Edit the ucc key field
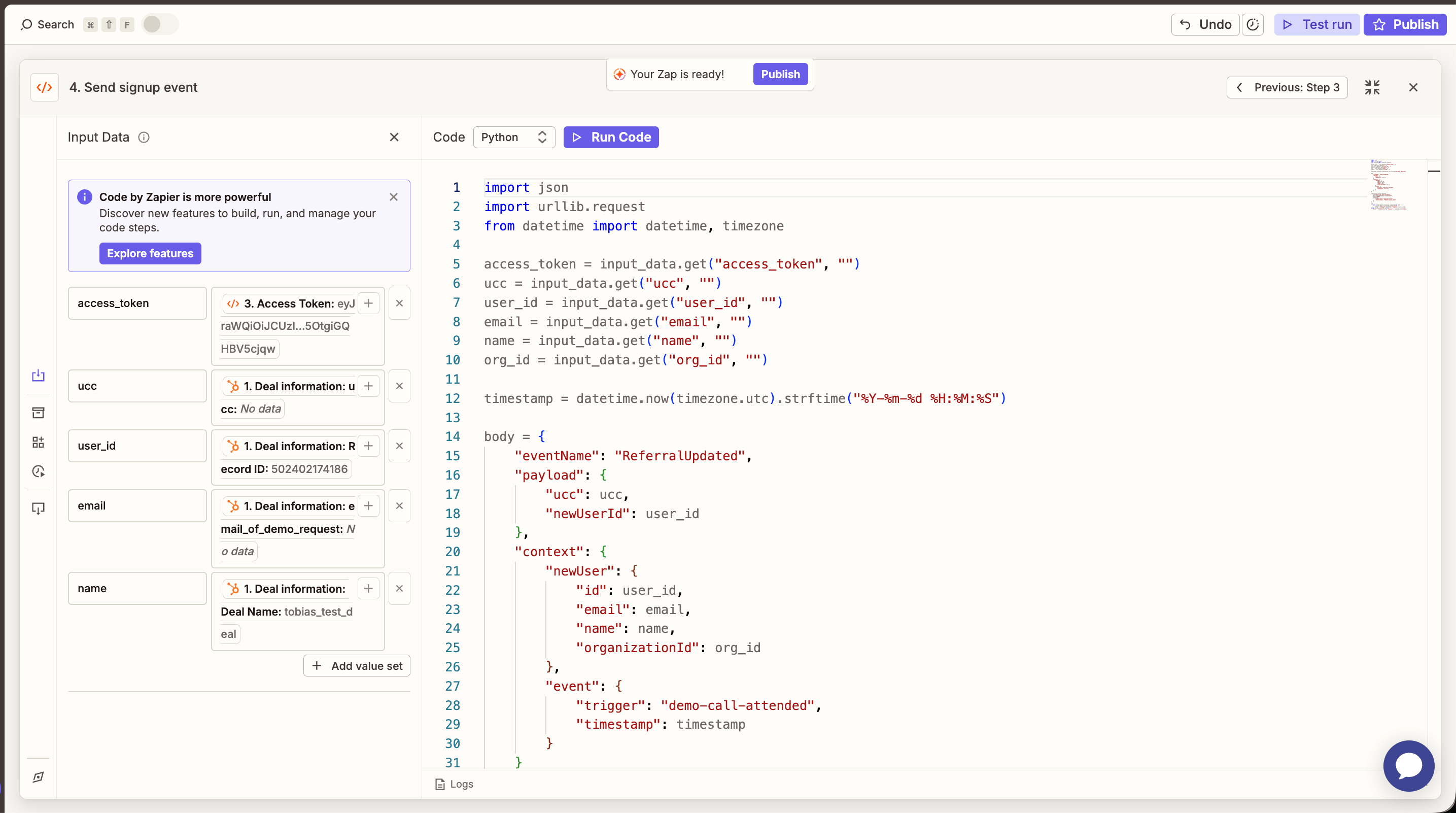This screenshot has height=813, width=1456. [137, 386]
